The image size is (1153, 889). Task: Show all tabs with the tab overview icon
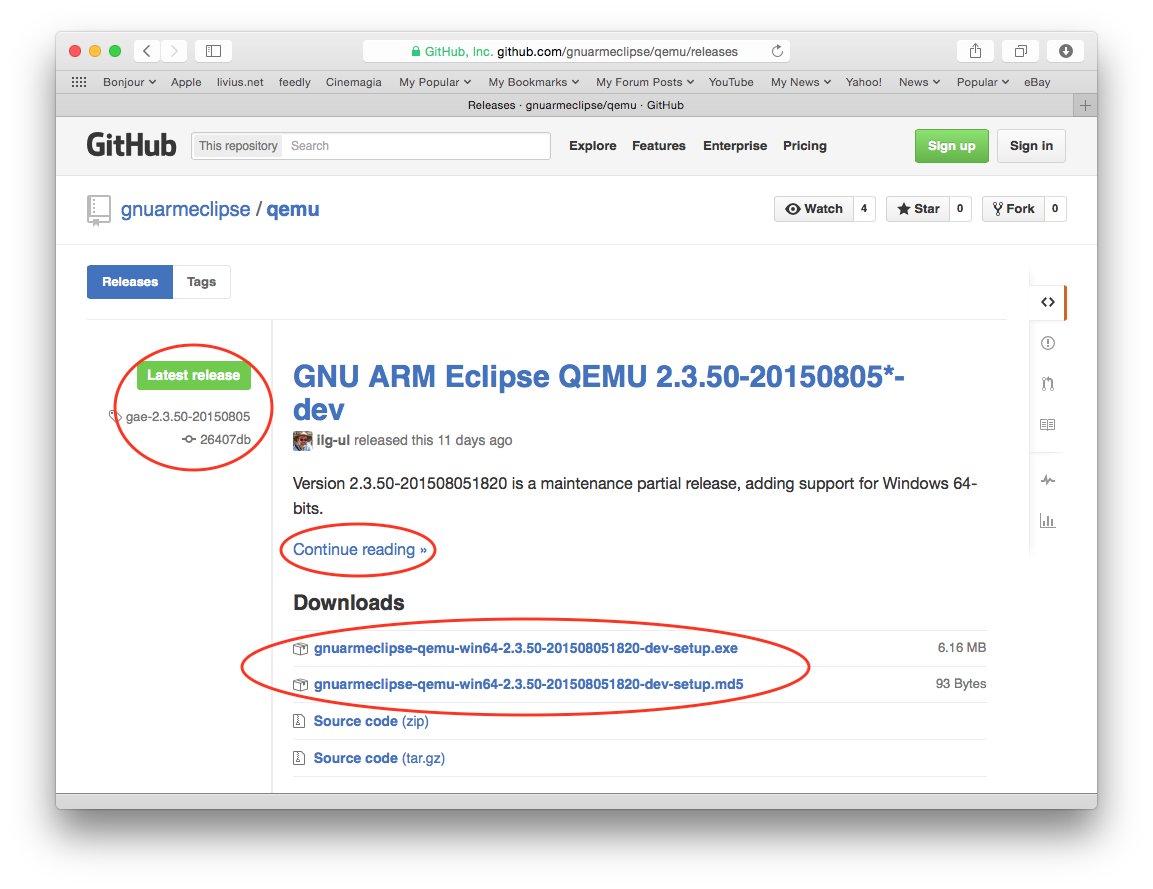point(1021,51)
